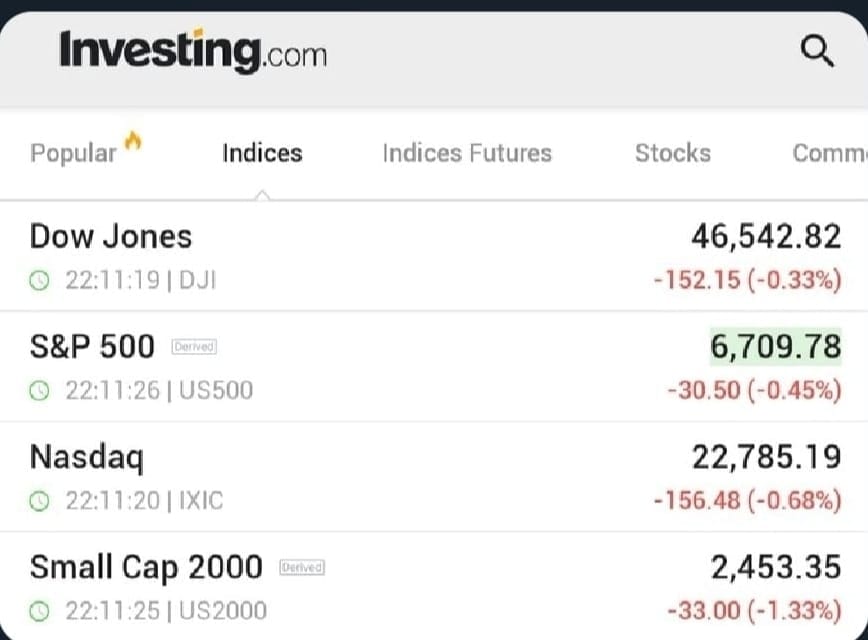Select the Indices tab
This screenshot has height=640, width=868.
[x=262, y=153]
